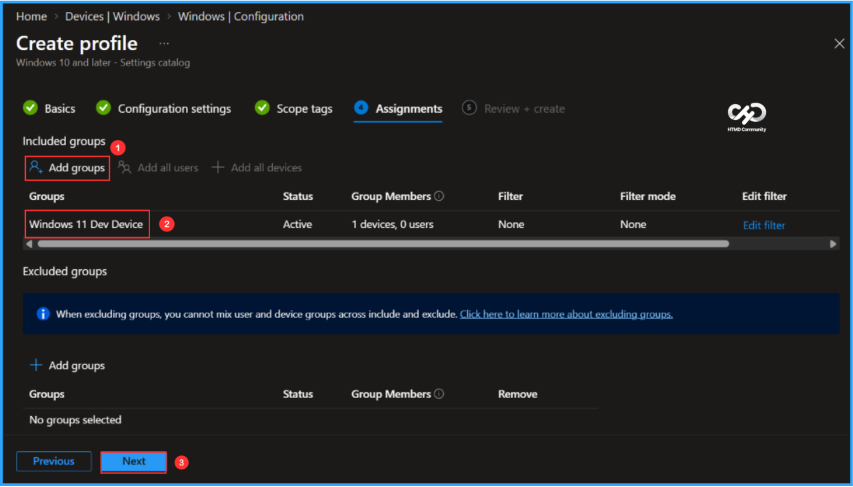853x487 pixels.
Task: Go to the Basics step
Action: point(49,109)
